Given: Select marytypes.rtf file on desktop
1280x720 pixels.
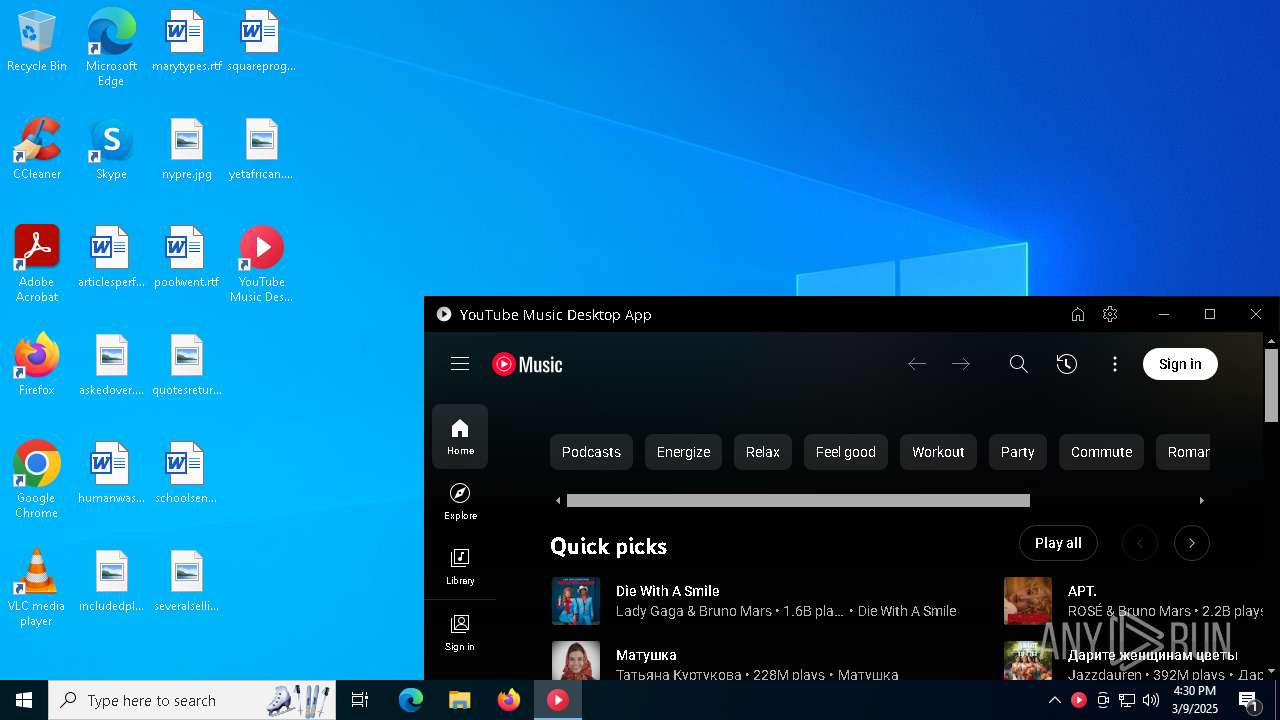Looking at the screenshot, I should tap(186, 43).
